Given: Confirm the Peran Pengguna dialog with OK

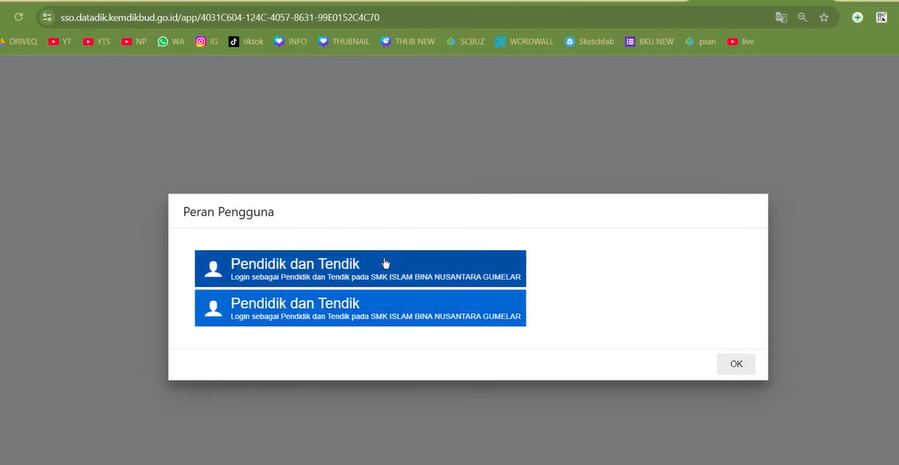Looking at the screenshot, I should click(x=736, y=364).
